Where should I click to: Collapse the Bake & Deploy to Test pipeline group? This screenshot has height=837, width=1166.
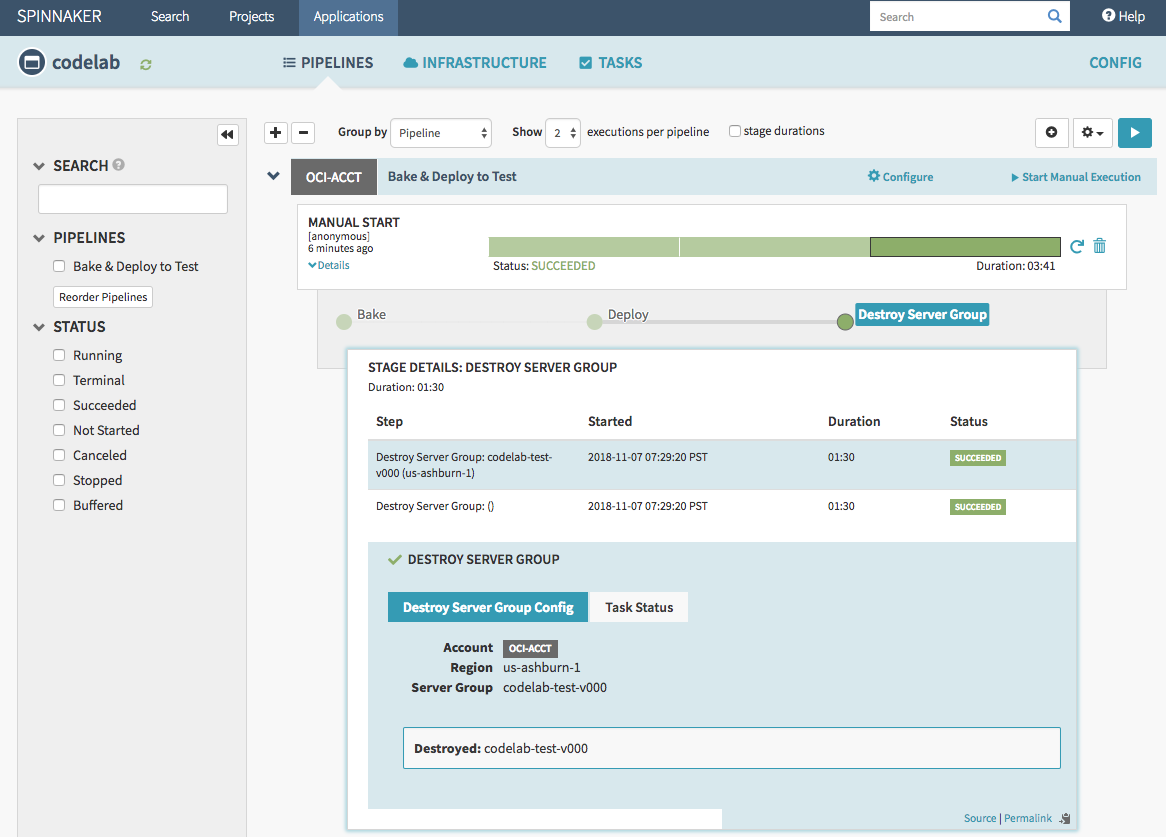coord(274,176)
